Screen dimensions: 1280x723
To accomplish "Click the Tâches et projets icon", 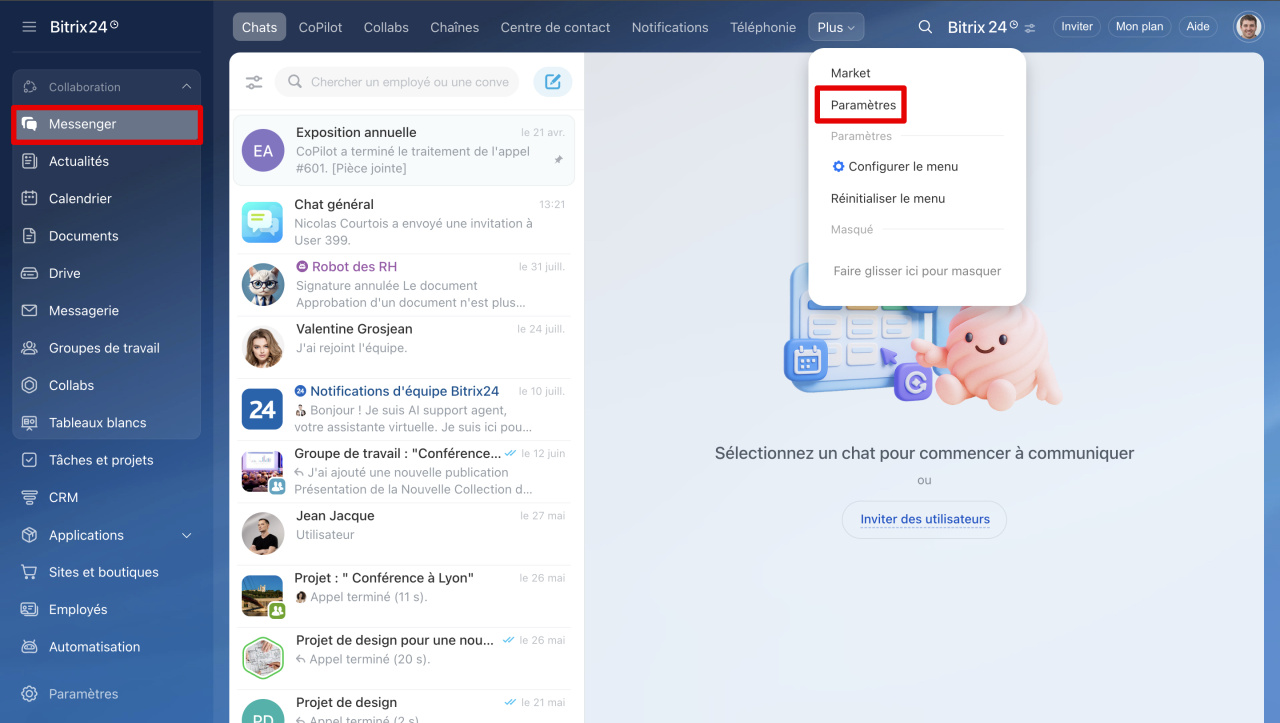I will 30,460.
